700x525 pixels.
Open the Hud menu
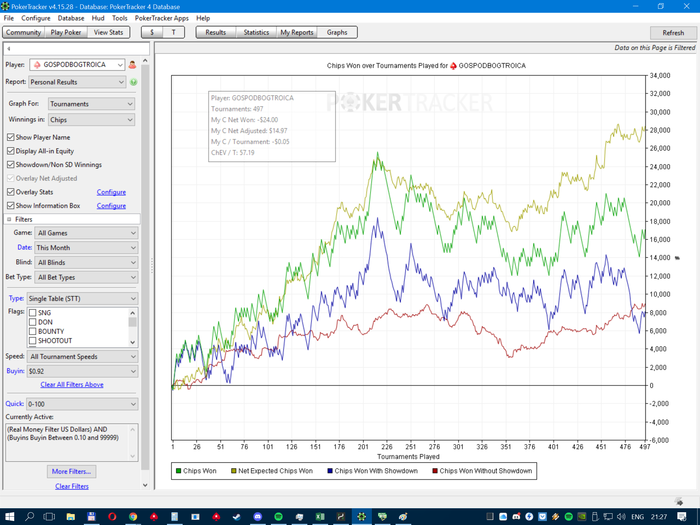pos(98,18)
